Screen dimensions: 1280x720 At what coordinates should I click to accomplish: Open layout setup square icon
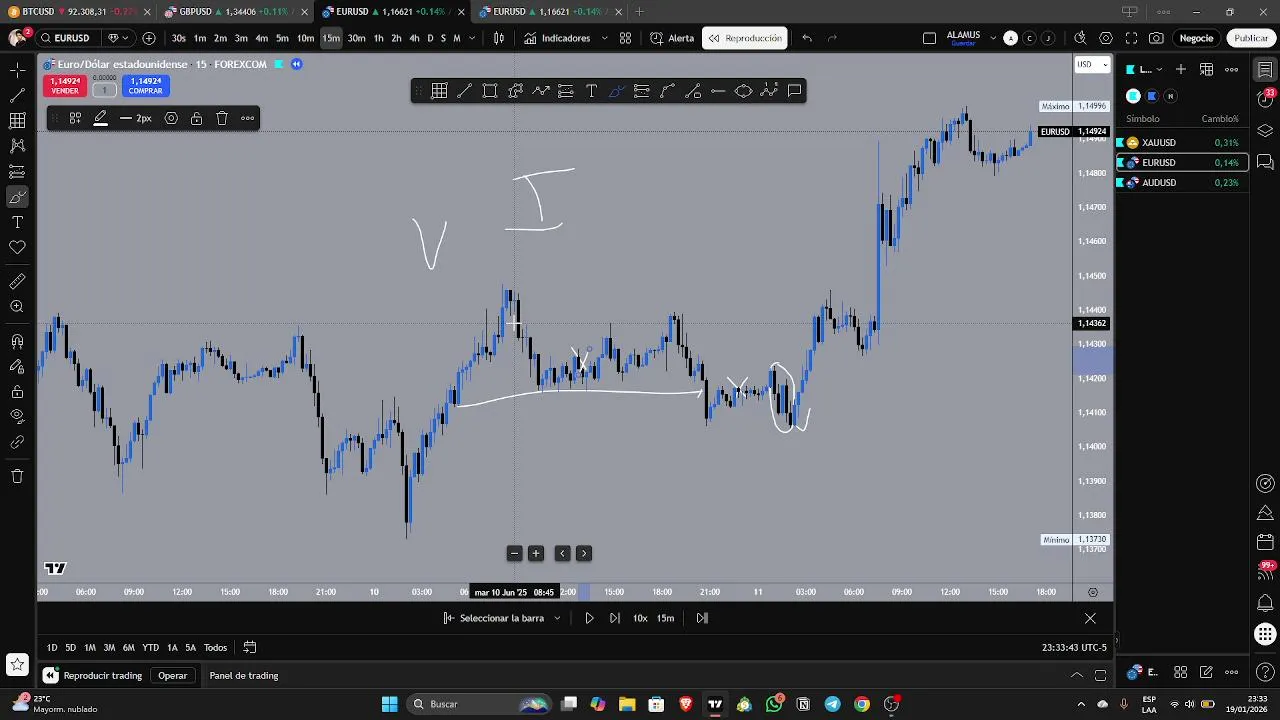pos(929,38)
